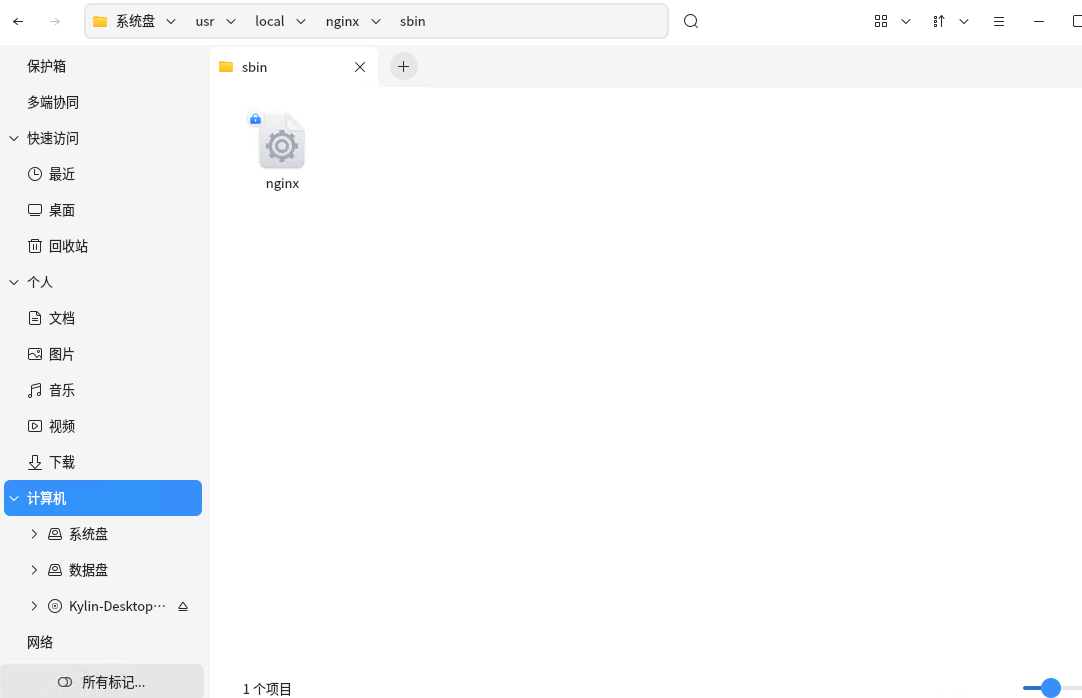Navigate to usr in the path bar
Image resolution: width=1082 pixels, height=698 pixels.
click(x=205, y=21)
